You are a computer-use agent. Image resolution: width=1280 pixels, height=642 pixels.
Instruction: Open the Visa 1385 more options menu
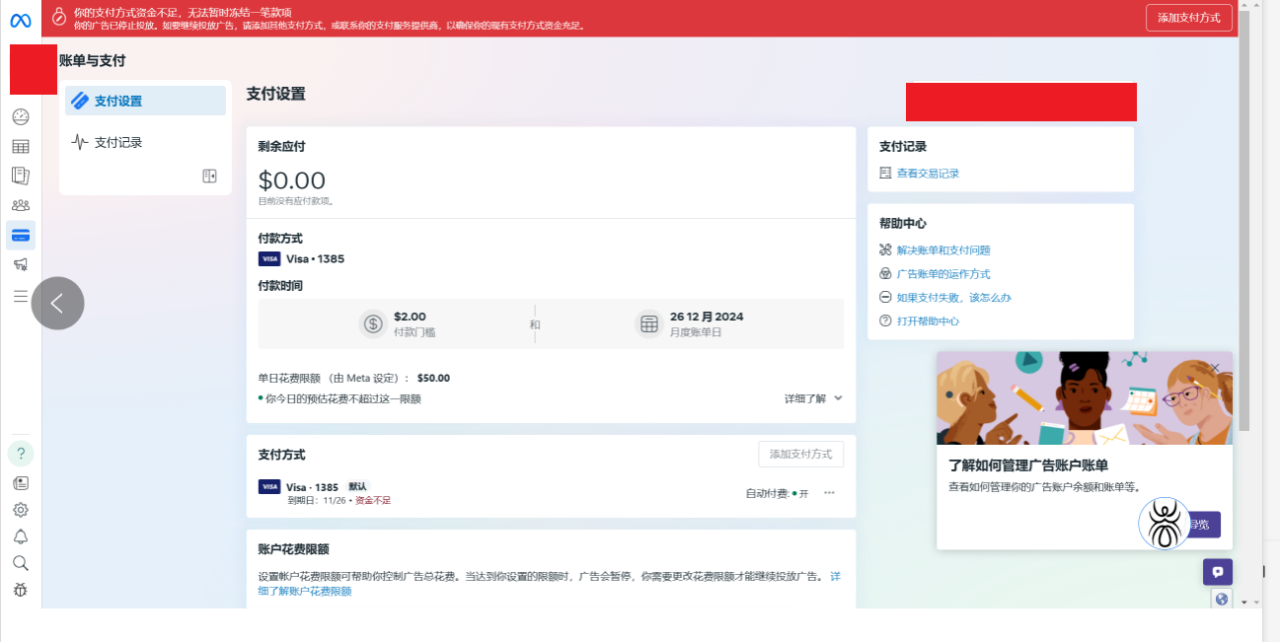829,493
